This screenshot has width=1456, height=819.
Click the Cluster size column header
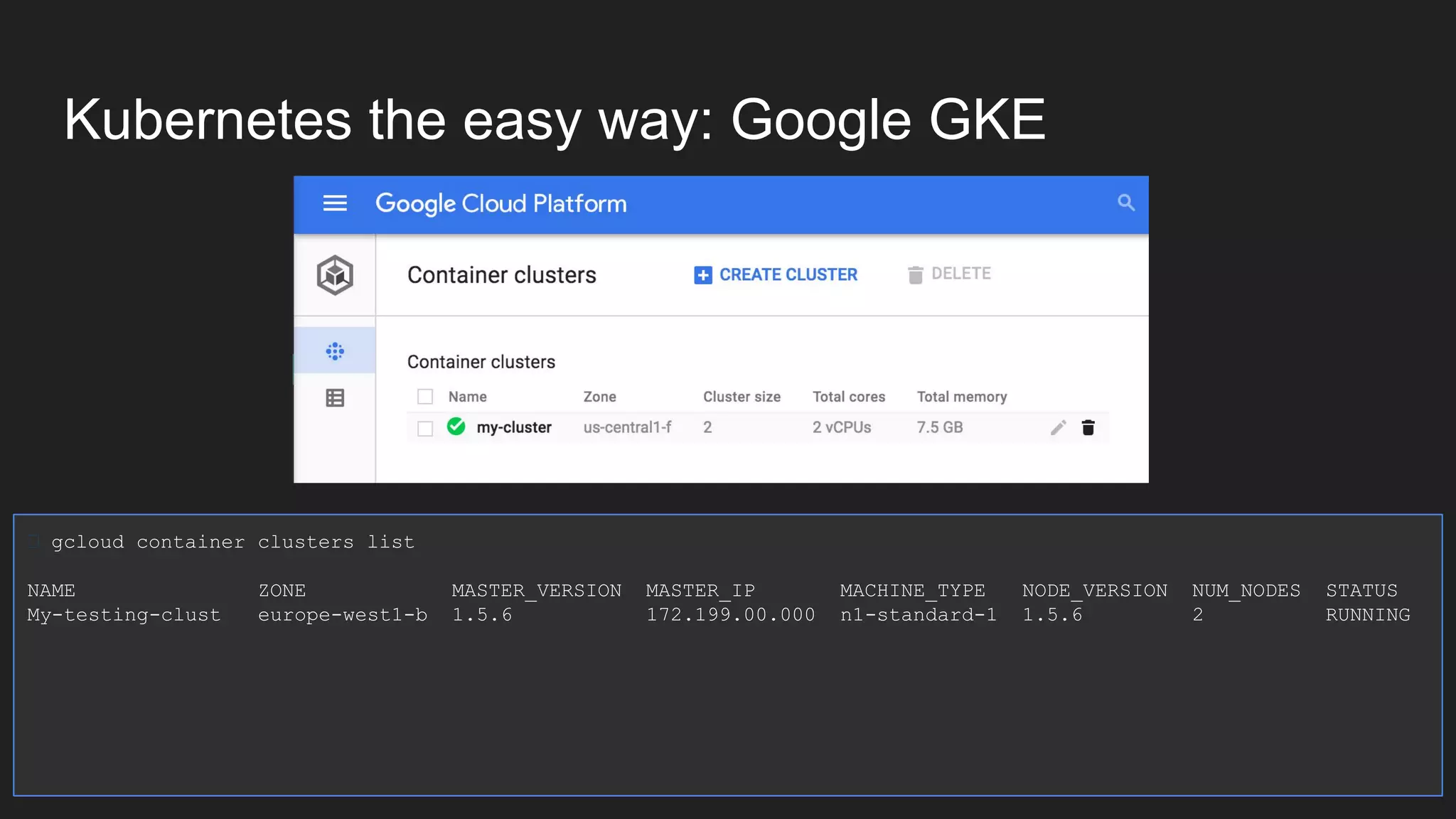pyautogui.click(x=742, y=397)
